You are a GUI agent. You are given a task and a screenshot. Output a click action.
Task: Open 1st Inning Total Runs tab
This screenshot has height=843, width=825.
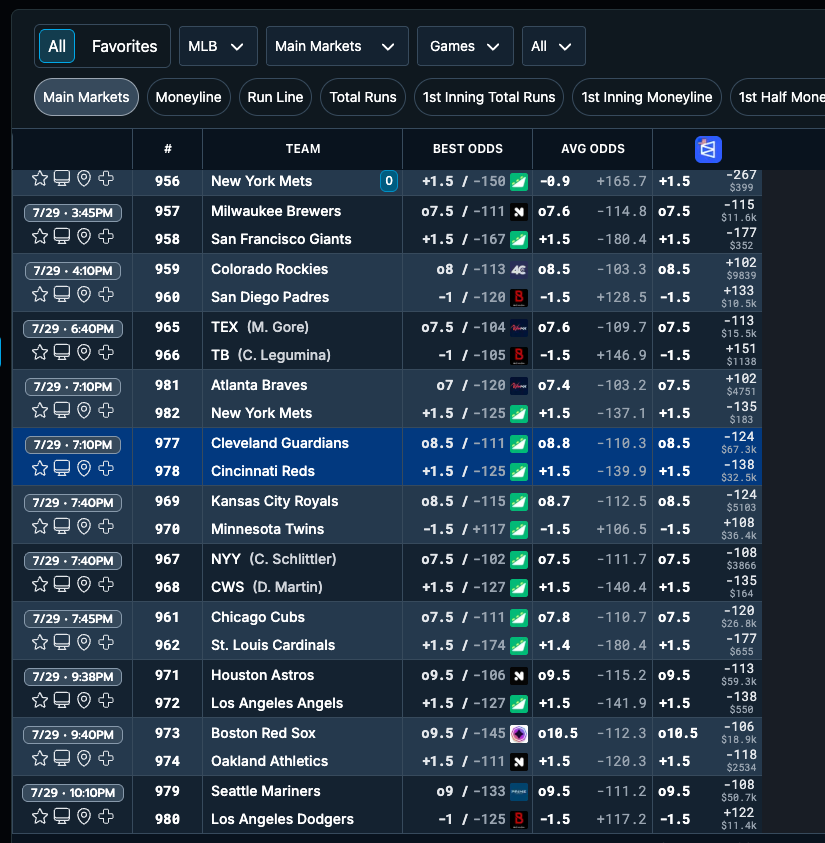click(x=489, y=97)
